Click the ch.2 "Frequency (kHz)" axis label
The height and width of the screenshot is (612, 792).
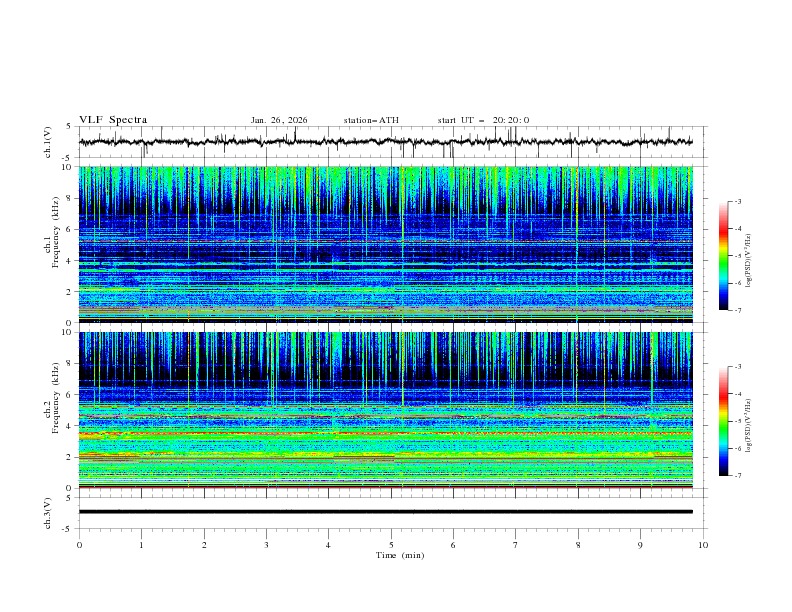(56, 397)
